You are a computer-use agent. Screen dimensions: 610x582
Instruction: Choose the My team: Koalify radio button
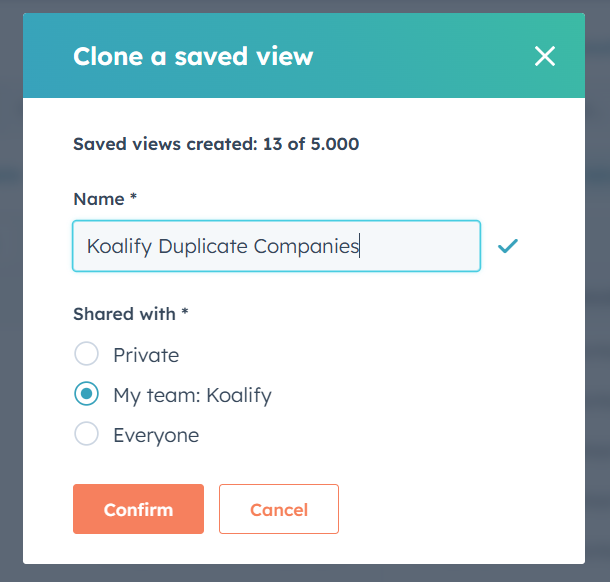click(x=87, y=394)
